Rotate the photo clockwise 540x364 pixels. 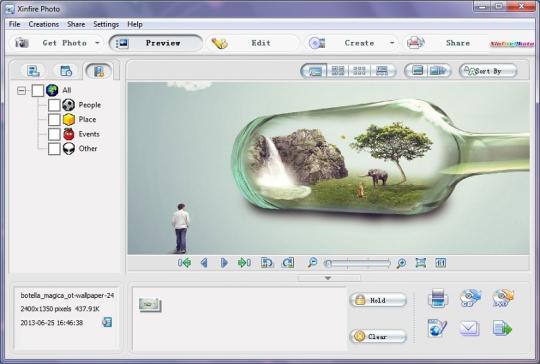pyautogui.click(x=288, y=263)
